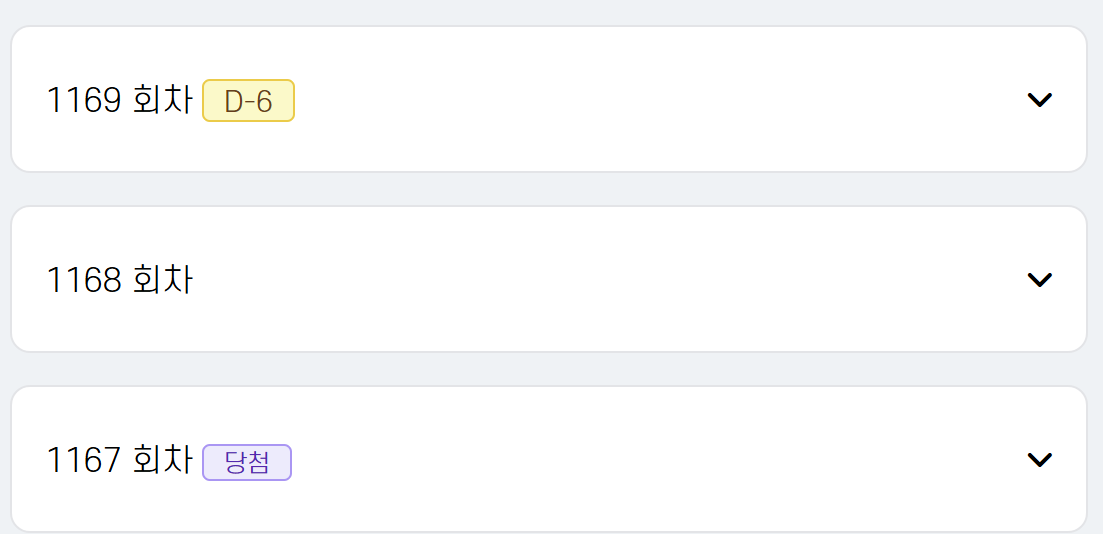Show details for the winning round 1167

point(1040,460)
